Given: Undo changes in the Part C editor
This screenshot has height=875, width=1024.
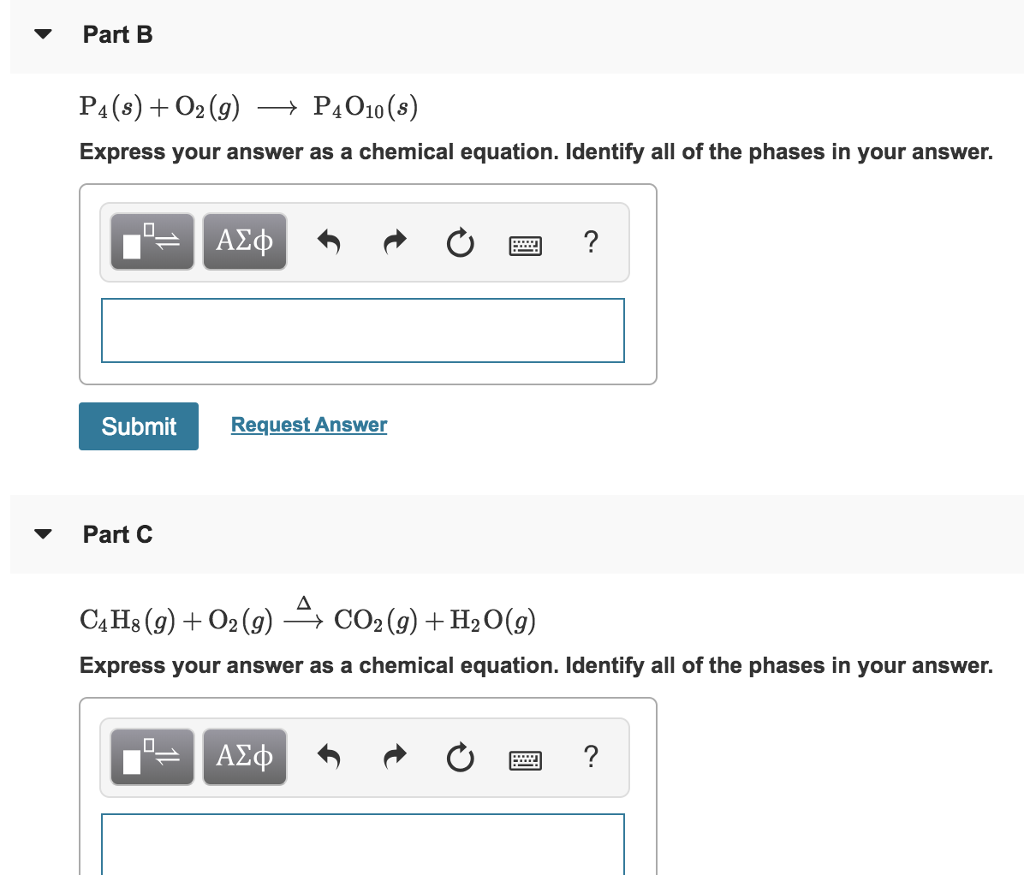Looking at the screenshot, I should [x=329, y=757].
